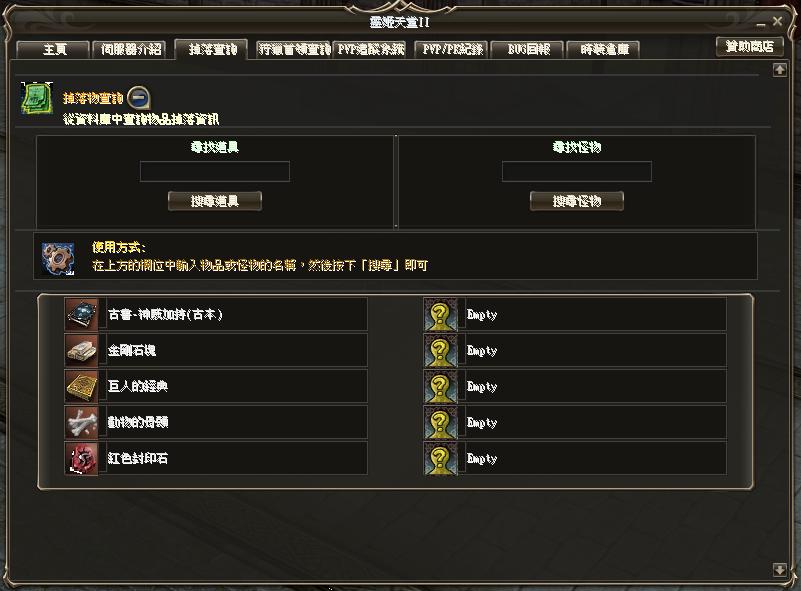Open the BUG回報 tab
801x591 pixels.
point(528,50)
